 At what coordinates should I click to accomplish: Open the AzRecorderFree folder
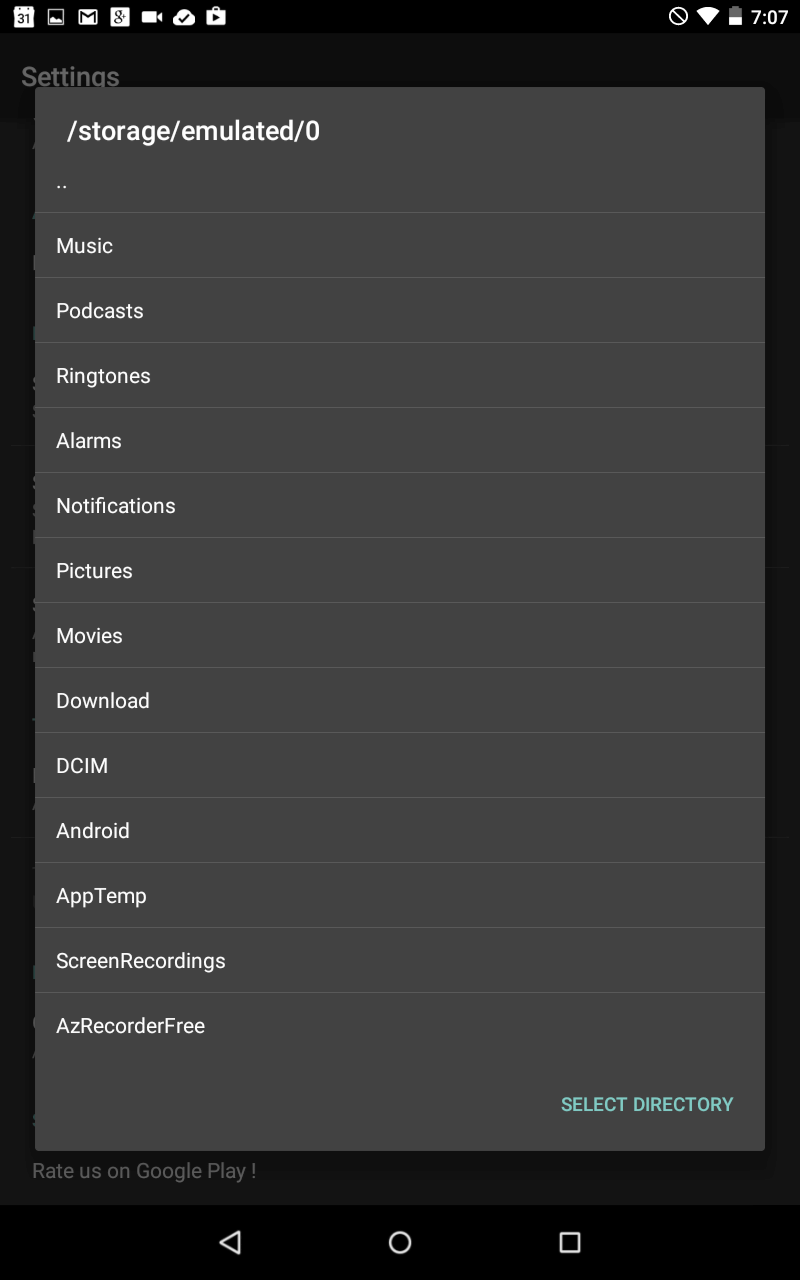[400, 1025]
